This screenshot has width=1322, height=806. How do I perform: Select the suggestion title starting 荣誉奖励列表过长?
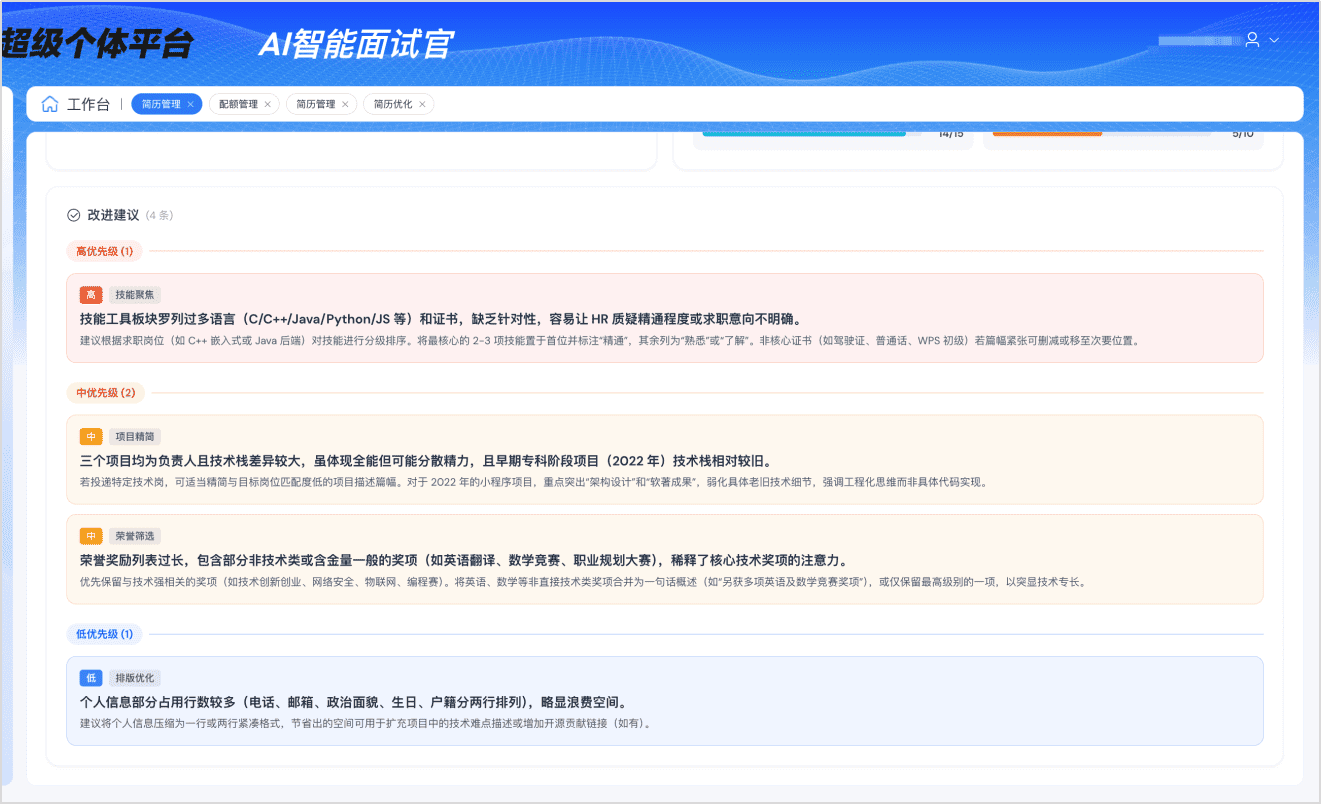(x=464, y=560)
